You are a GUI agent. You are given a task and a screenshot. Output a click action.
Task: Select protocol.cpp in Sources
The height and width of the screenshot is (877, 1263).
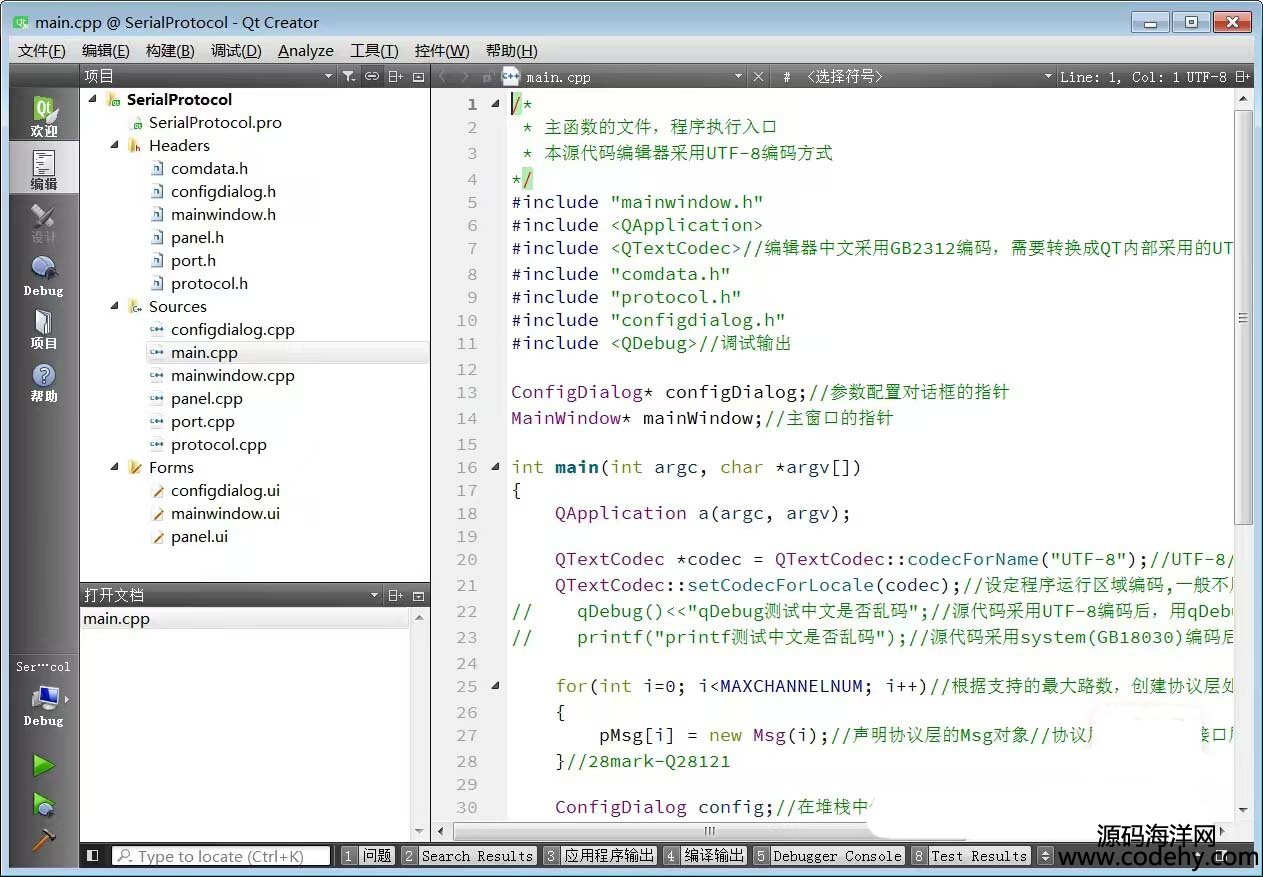218,444
